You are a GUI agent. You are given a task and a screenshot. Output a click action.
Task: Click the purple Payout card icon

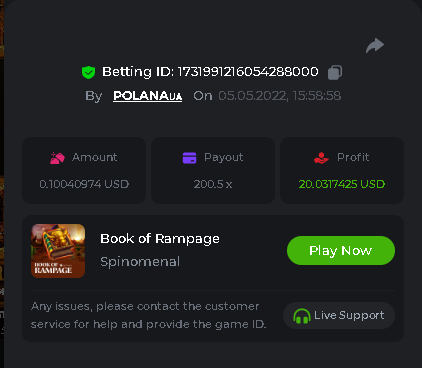pos(189,158)
